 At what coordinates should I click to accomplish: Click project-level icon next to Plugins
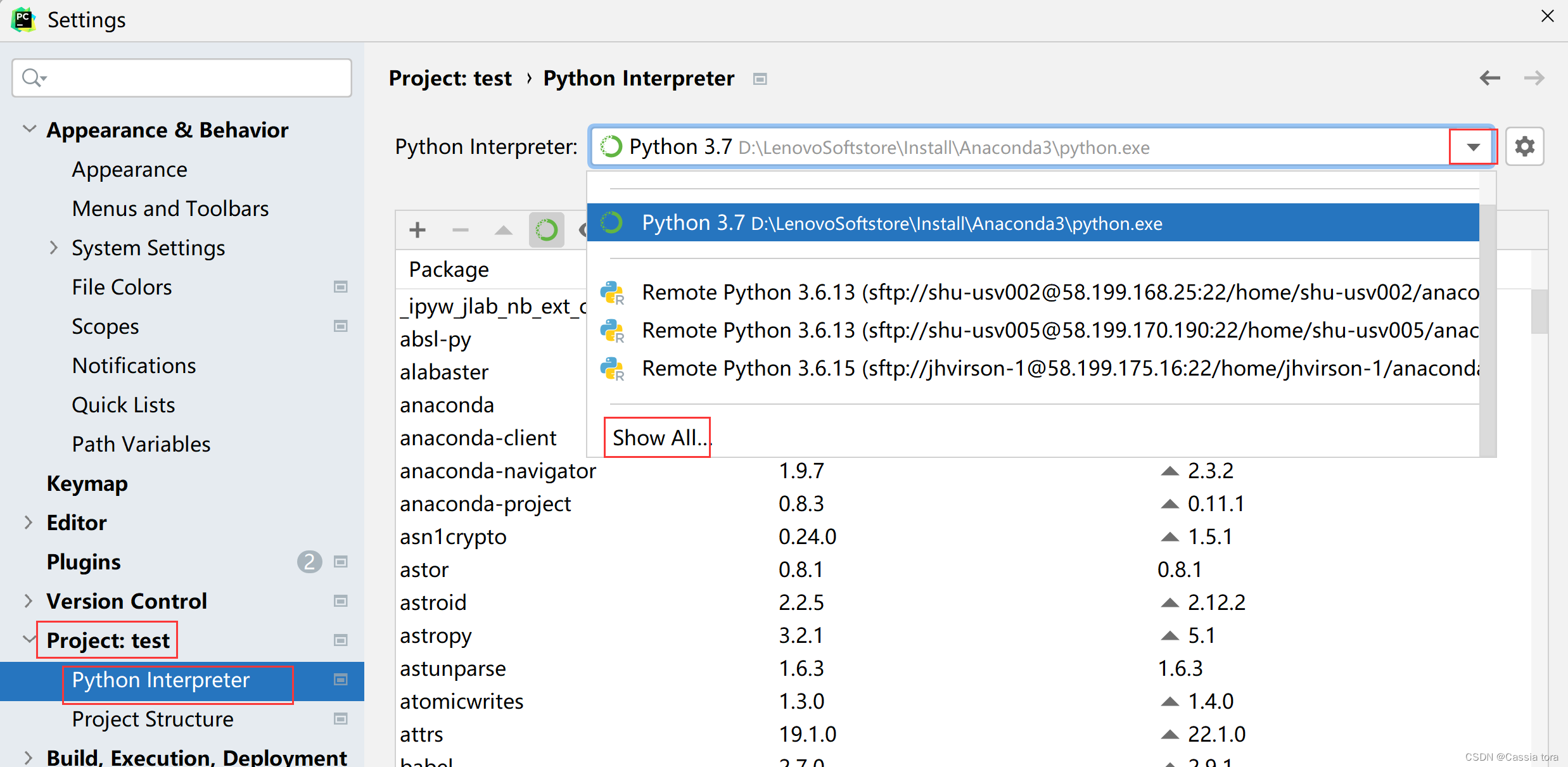click(x=340, y=562)
